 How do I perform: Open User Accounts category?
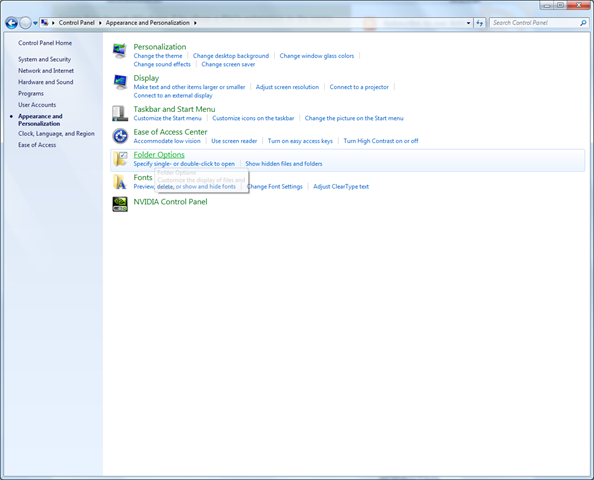coord(37,105)
